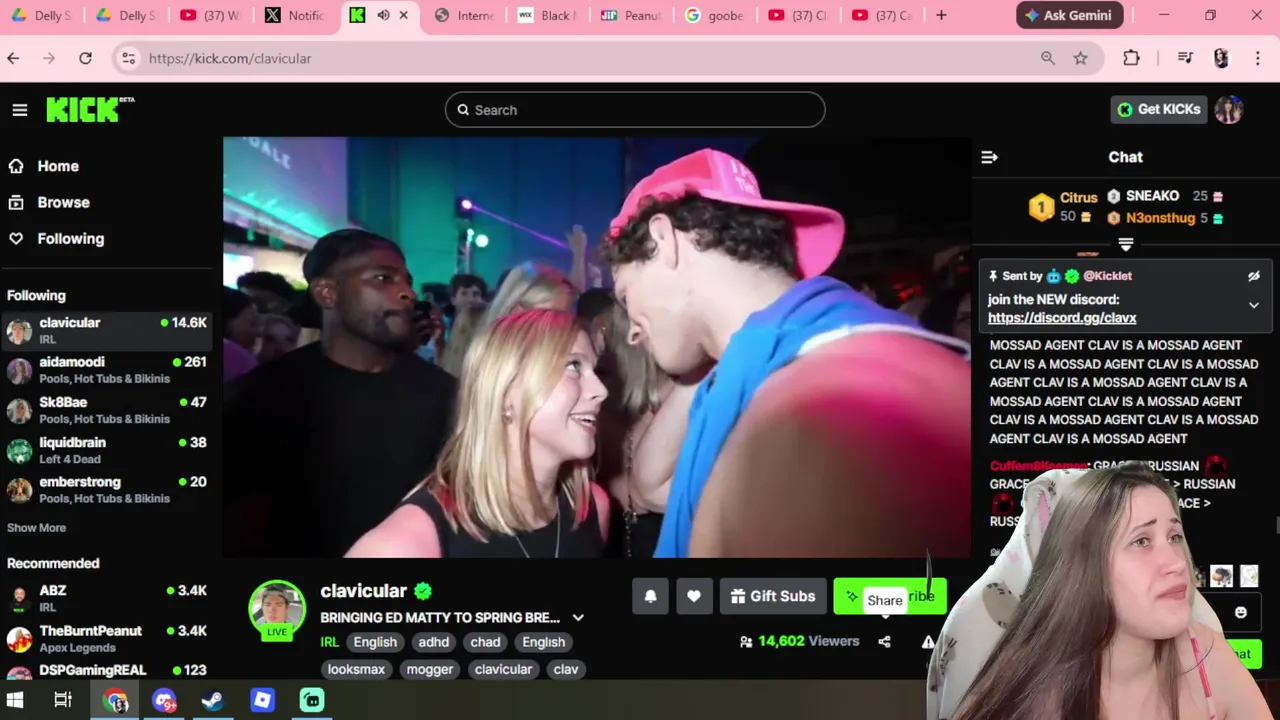Focus the Kick Search box
The image size is (1280, 720).
pyautogui.click(x=635, y=110)
